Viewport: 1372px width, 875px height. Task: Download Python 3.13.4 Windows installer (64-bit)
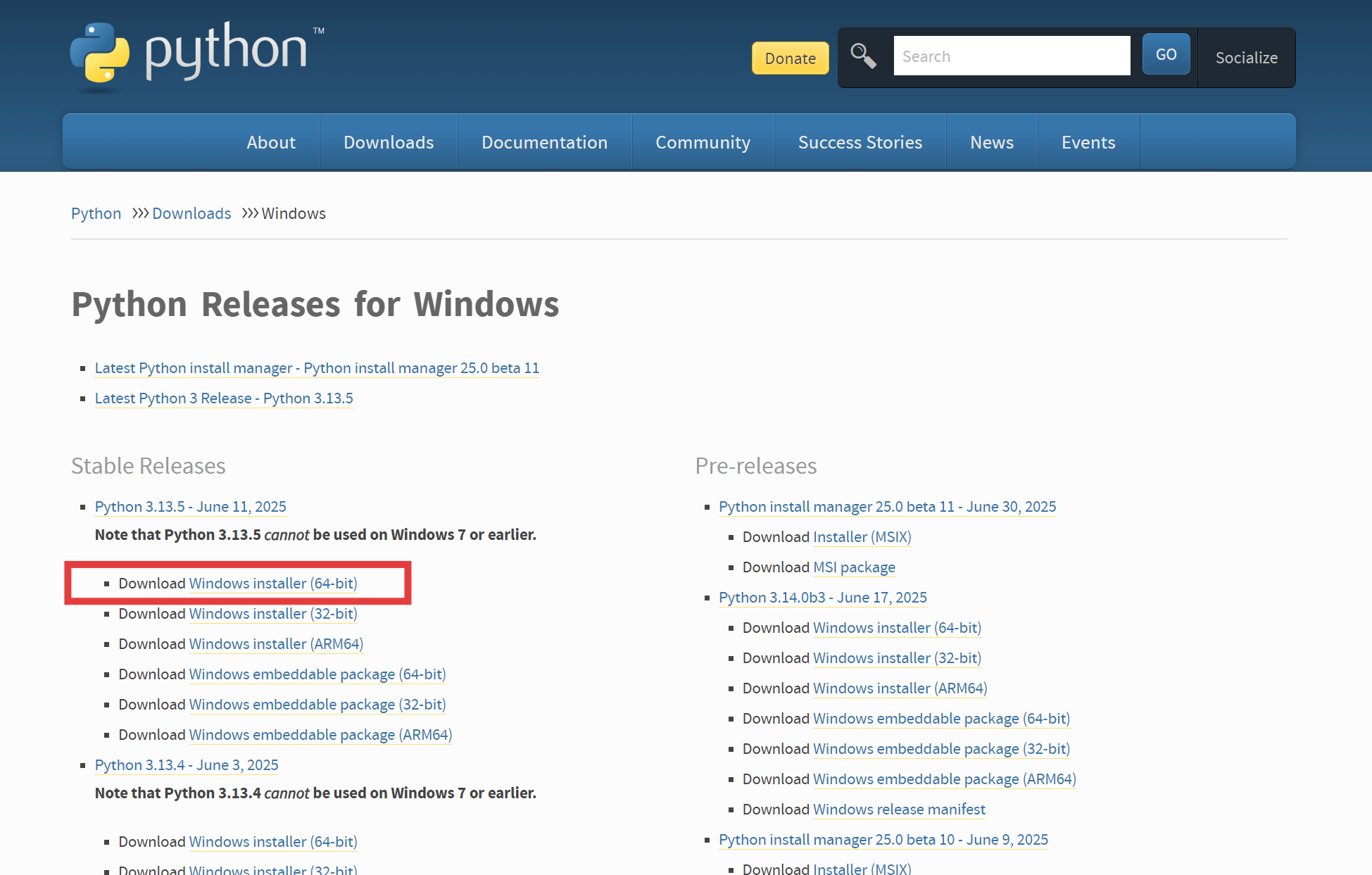[273, 842]
